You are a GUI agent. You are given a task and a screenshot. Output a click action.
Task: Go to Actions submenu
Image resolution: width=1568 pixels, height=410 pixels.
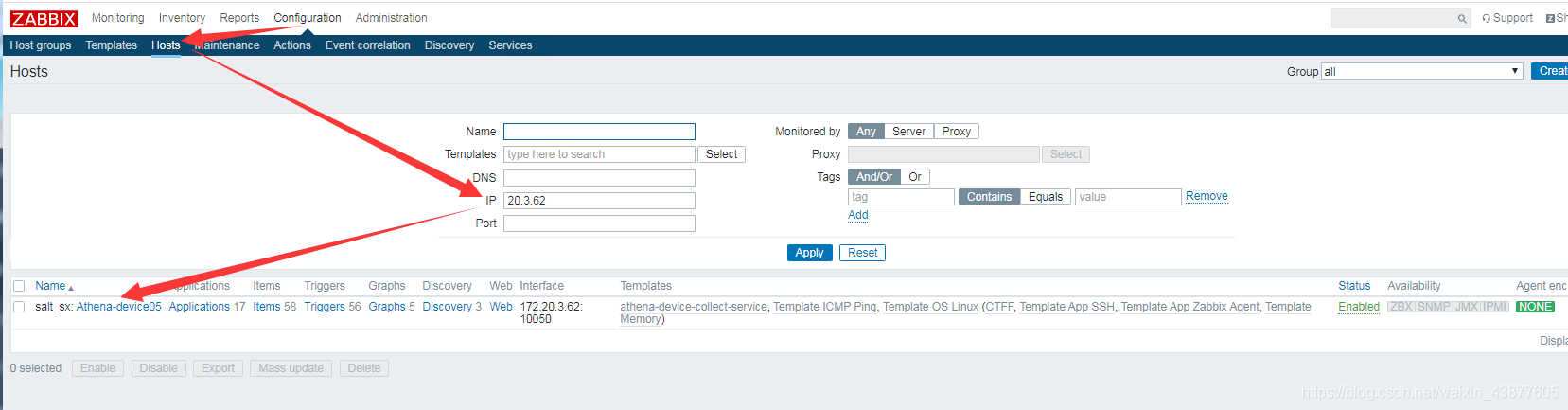point(292,45)
